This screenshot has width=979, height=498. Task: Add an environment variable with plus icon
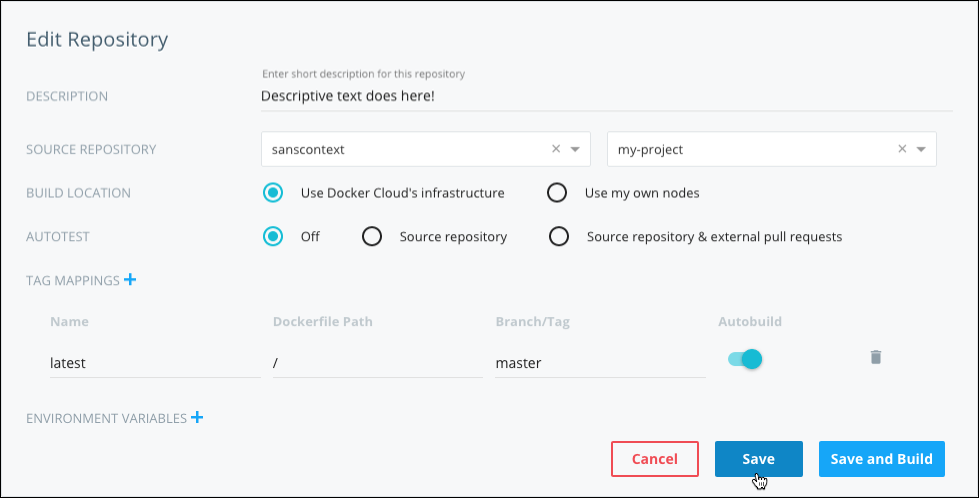197,418
